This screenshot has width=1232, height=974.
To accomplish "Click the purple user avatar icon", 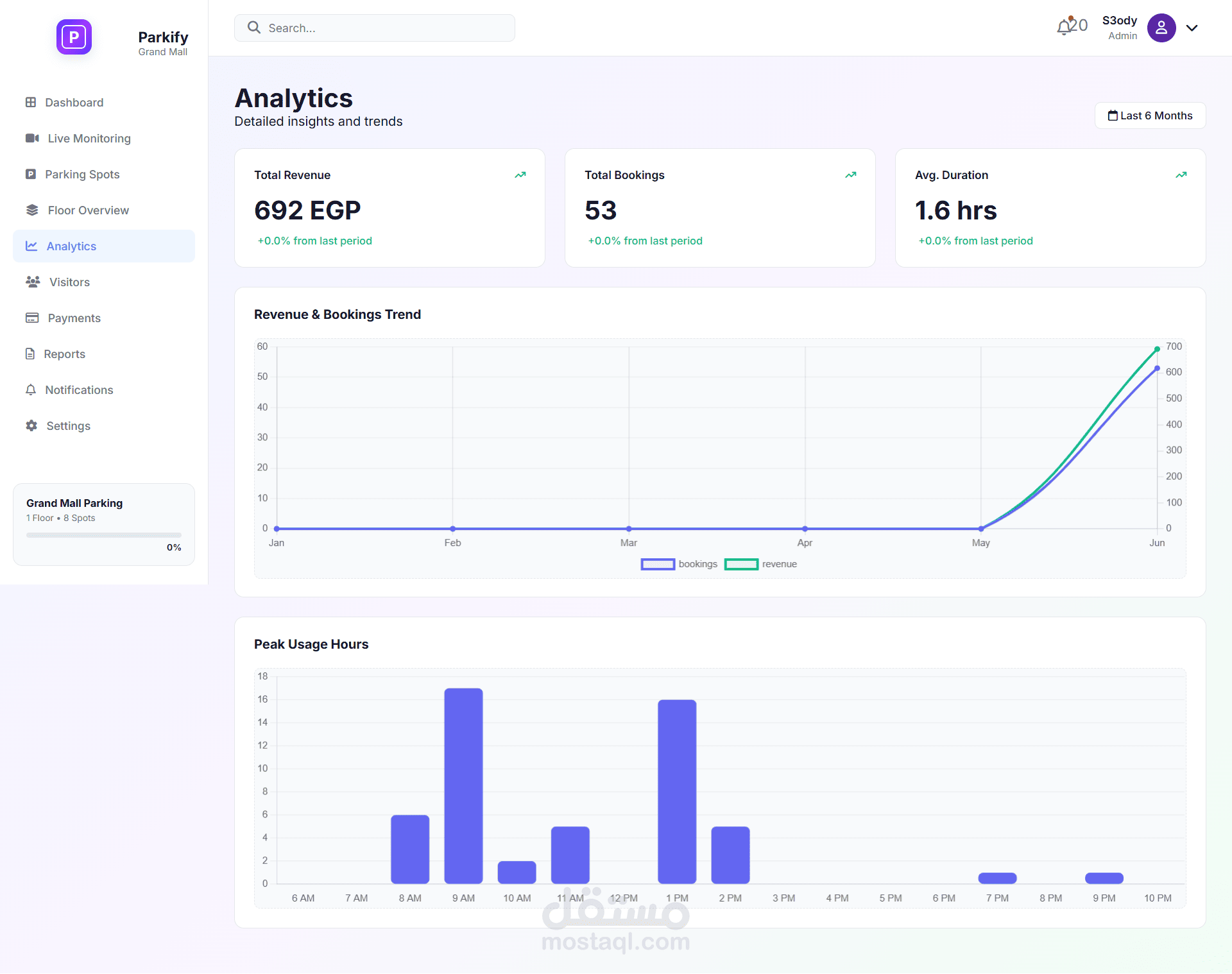I will 1161,28.
